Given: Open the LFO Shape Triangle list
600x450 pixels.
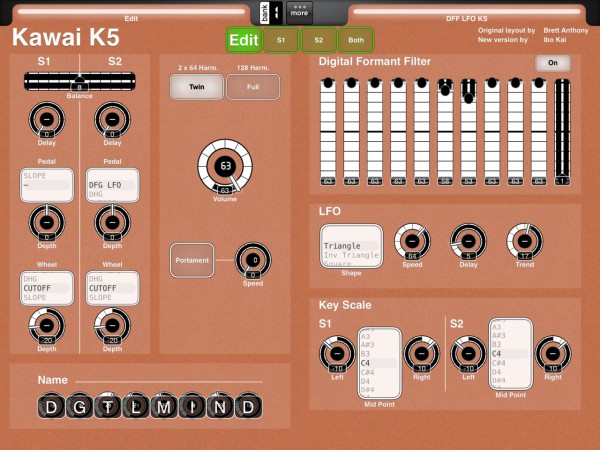Looking at the screenshot, I should (351, 246).
